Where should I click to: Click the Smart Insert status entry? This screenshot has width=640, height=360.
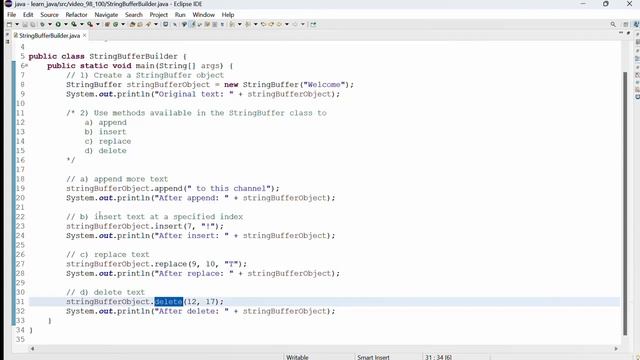373,357
